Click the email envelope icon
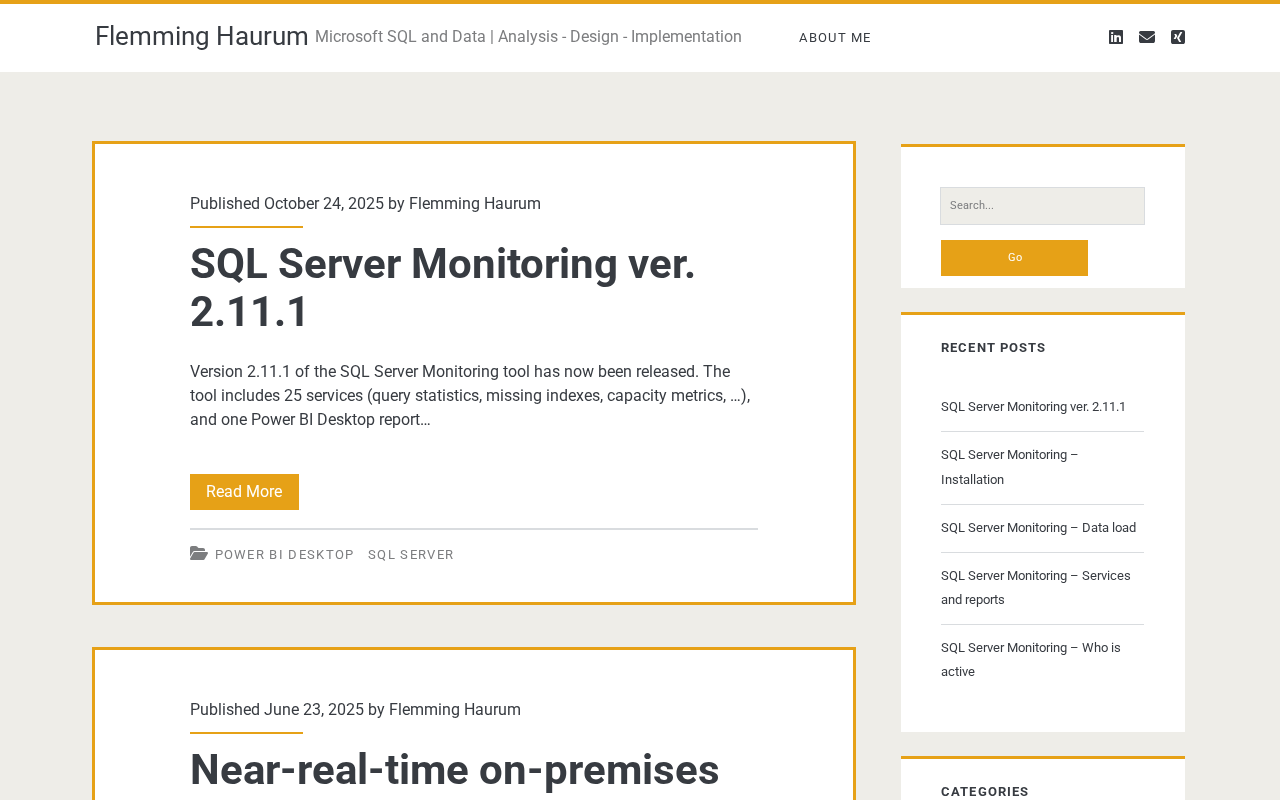This screenshot has height=800, width=1280. click(1147, 37)
